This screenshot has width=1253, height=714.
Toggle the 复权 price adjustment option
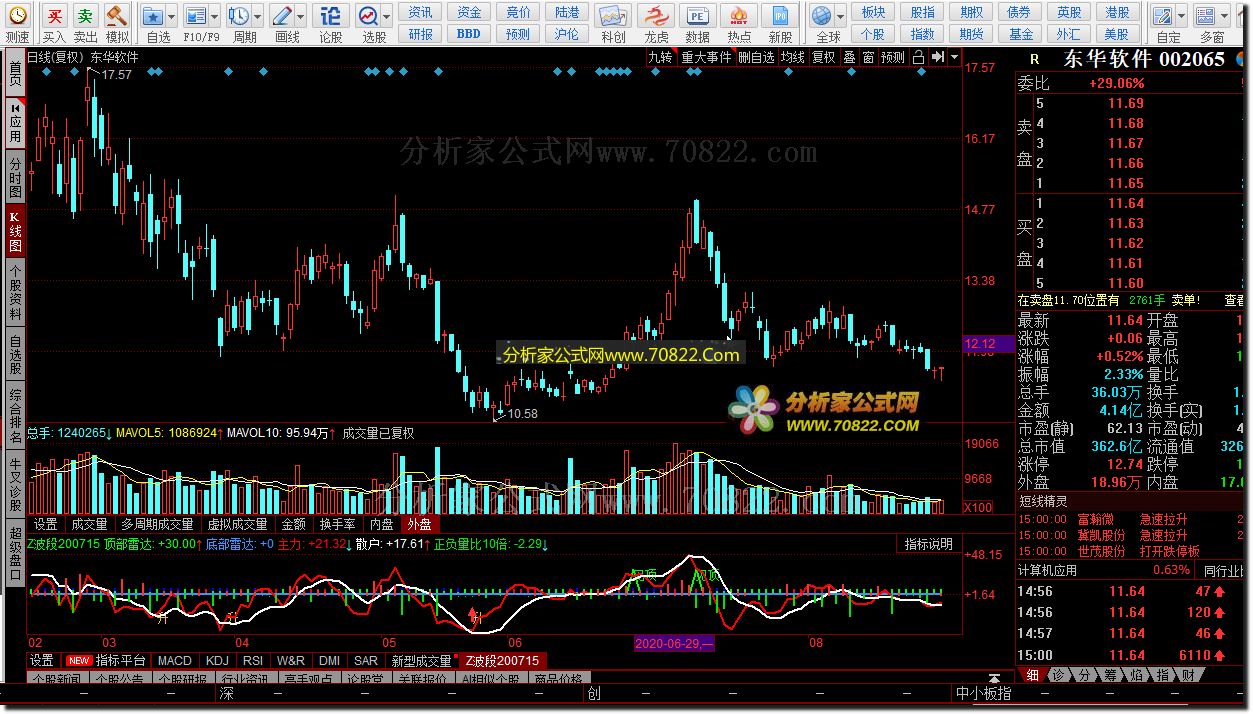pos(823,58)
